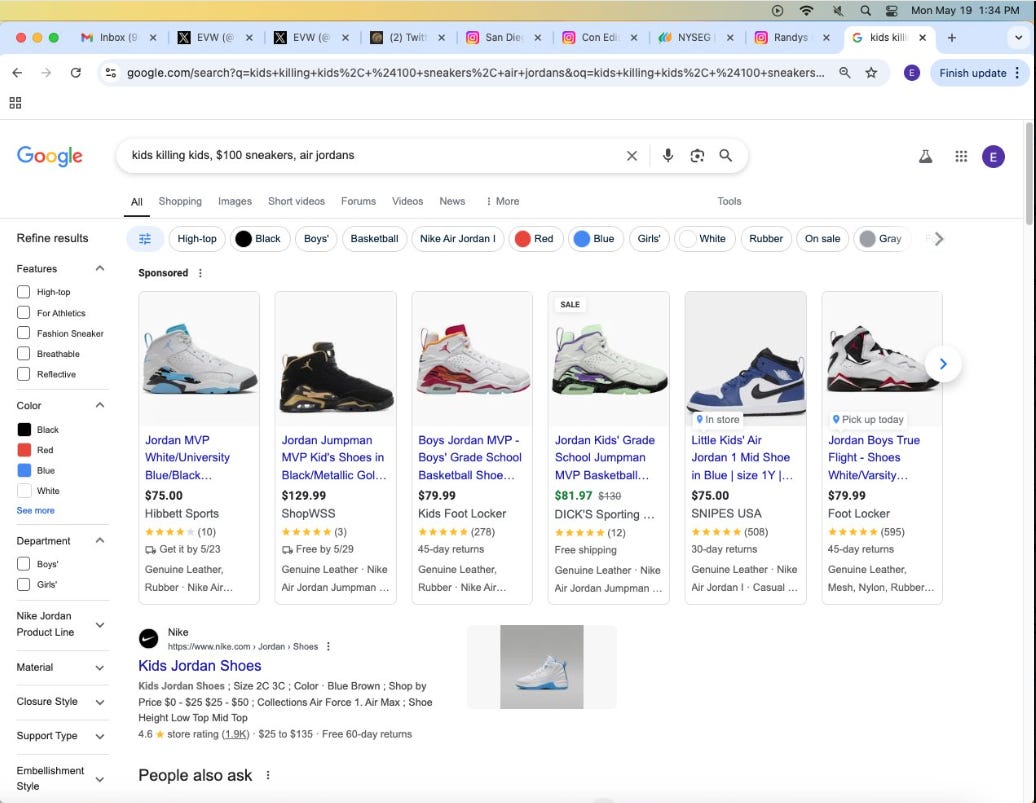The width and height of the screenshot is (1036, 803).
Task: Click the zoom magnifier icon in address bar
Action: click(x=844, y=73)
